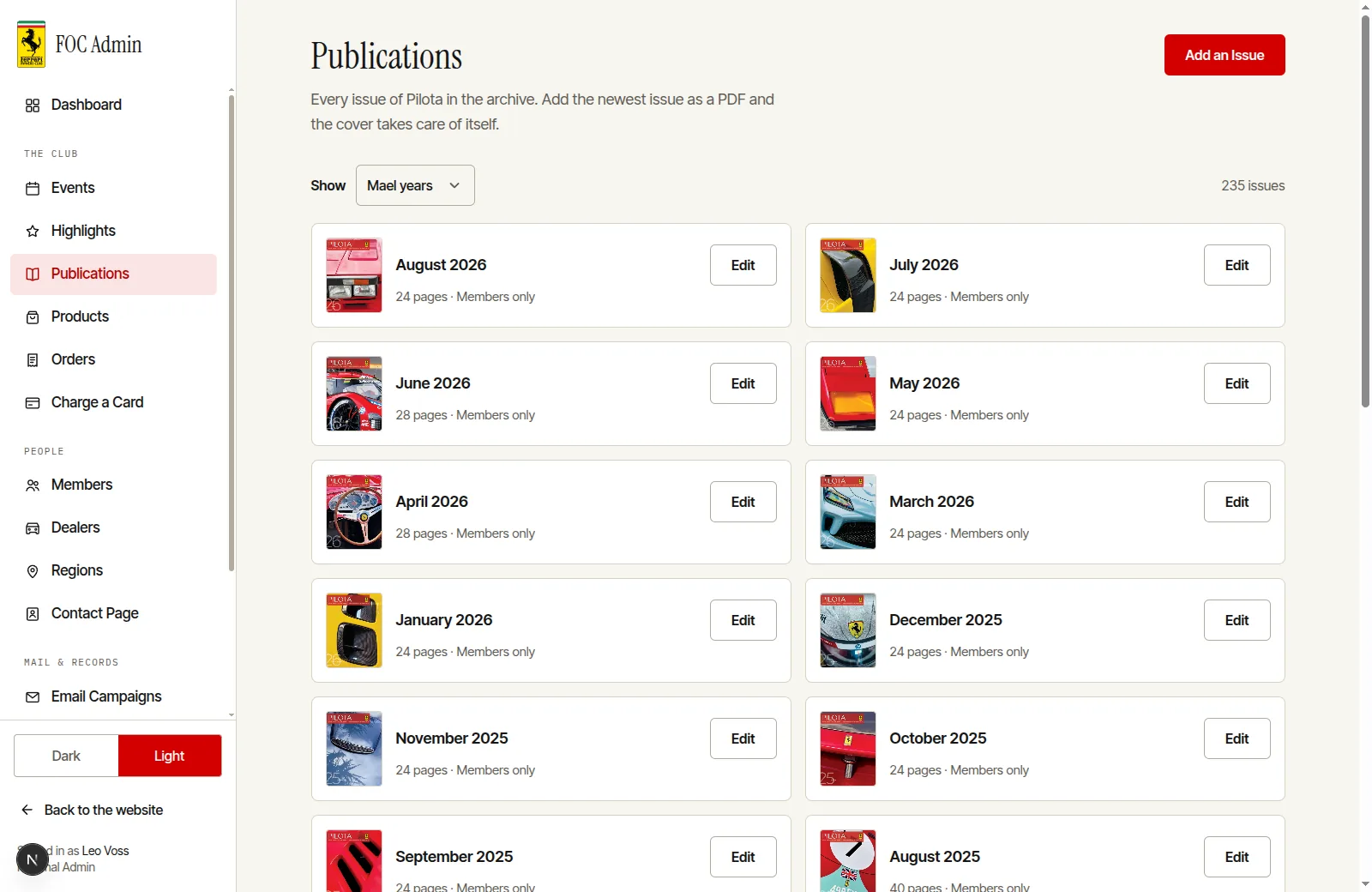Click the Publications book icon

point(33,274)
